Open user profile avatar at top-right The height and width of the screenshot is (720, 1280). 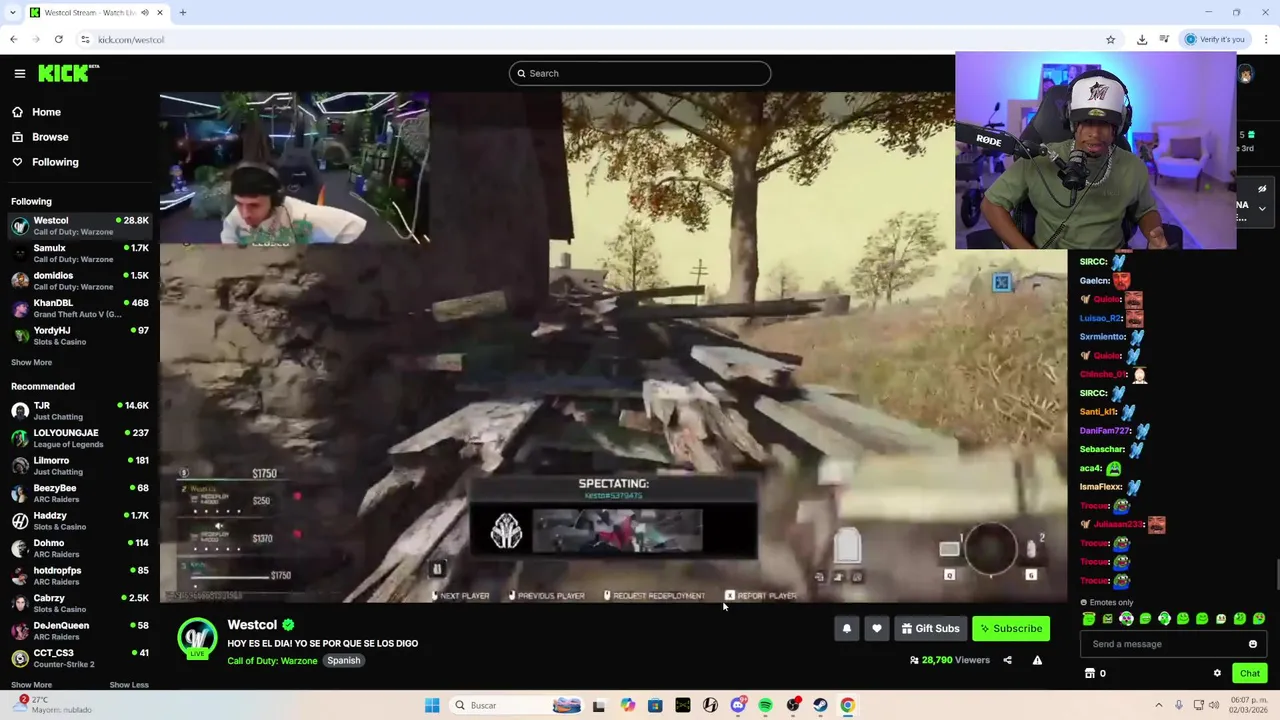click(x=1246, y=75)
